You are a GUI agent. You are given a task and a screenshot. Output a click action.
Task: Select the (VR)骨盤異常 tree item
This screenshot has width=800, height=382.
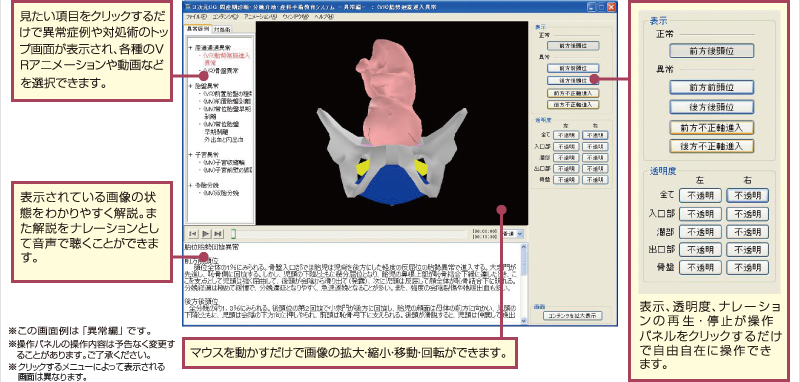tap(220, 71)
